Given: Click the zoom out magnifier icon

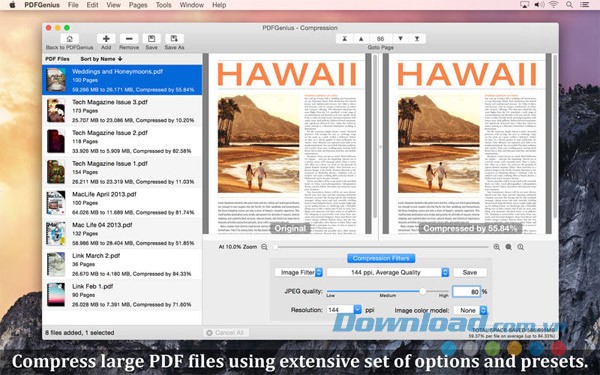Looking at the screenshot, I should [264, 247].
